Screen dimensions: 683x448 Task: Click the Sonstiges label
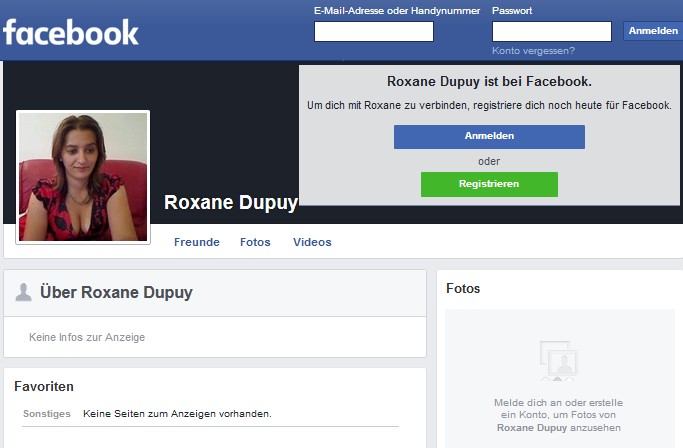click(47, 414)
